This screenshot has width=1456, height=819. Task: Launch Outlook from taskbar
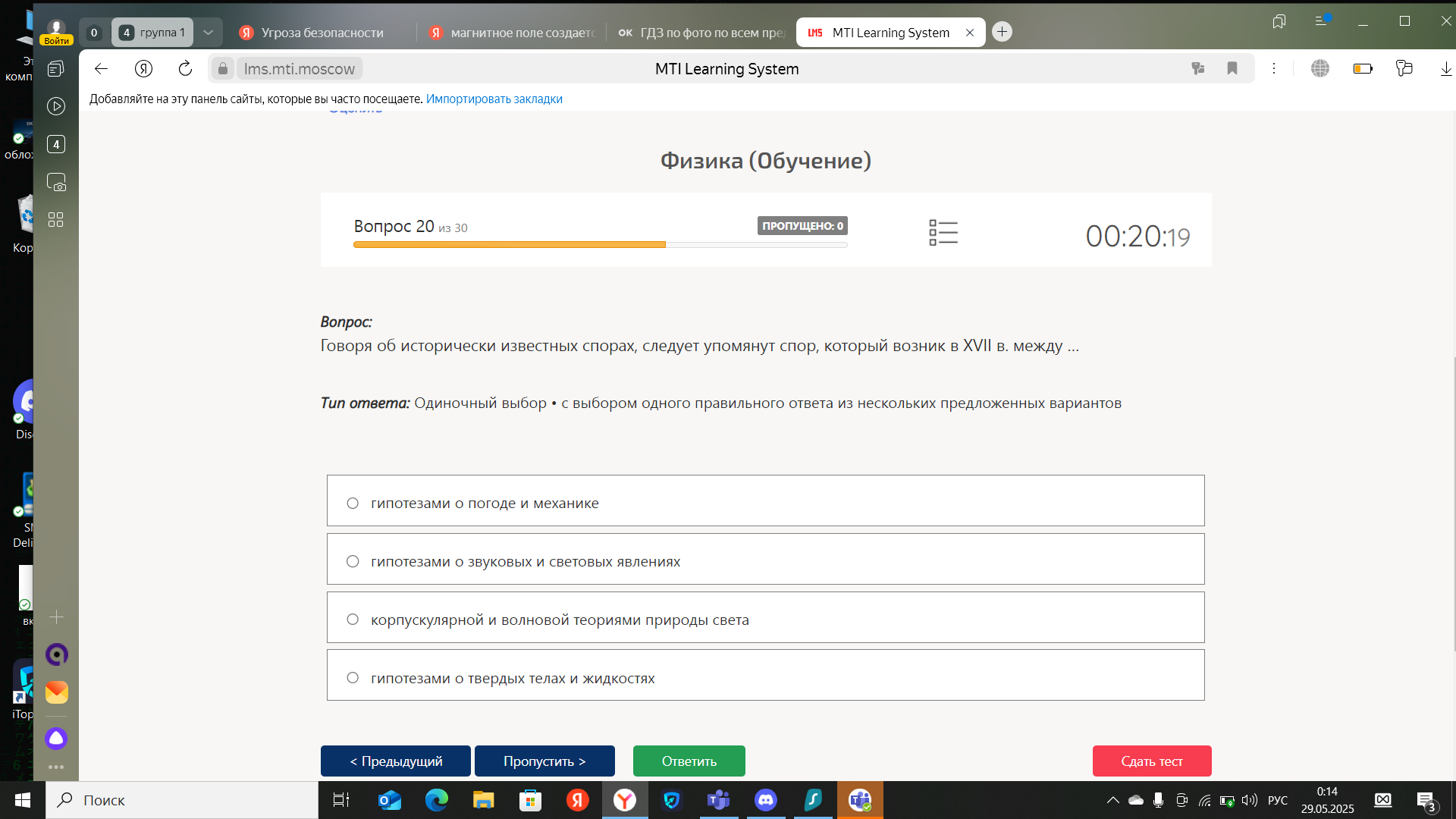tap(390, 800)
